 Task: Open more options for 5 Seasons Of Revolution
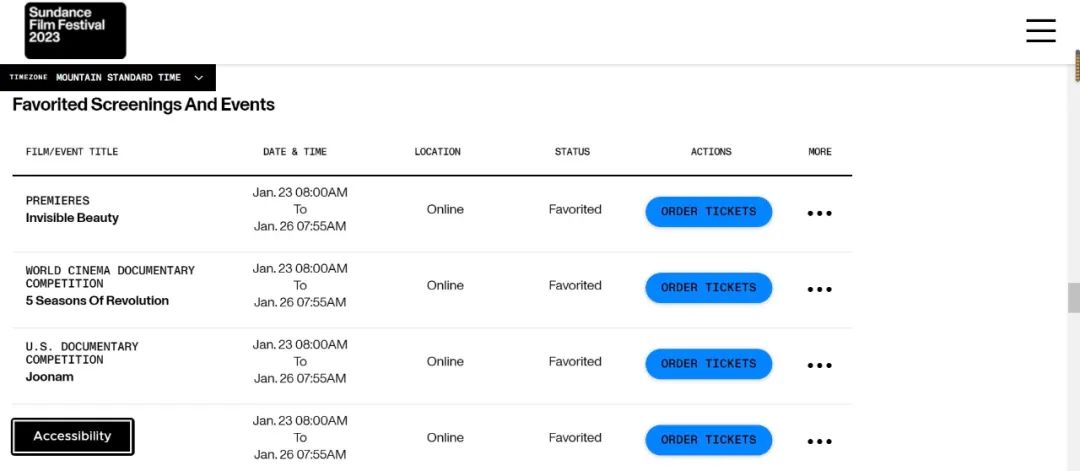tap(819, 289)
